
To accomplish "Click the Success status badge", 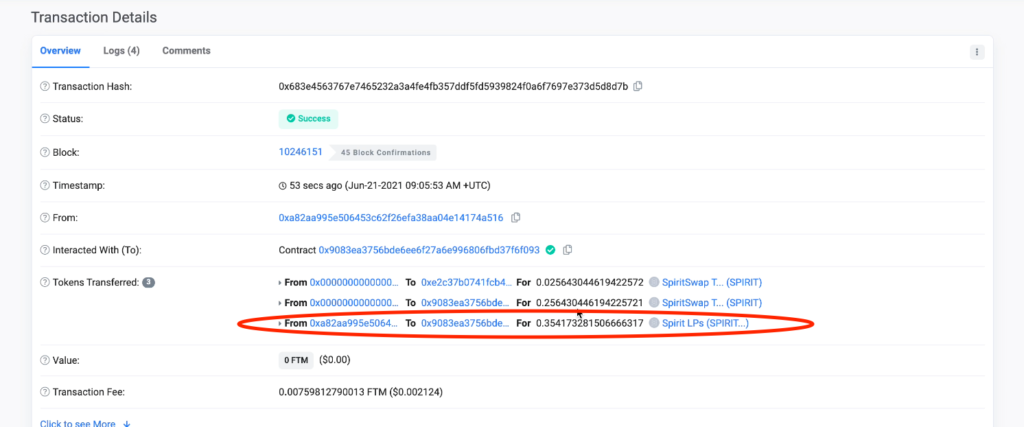I will tap(308, 119).
